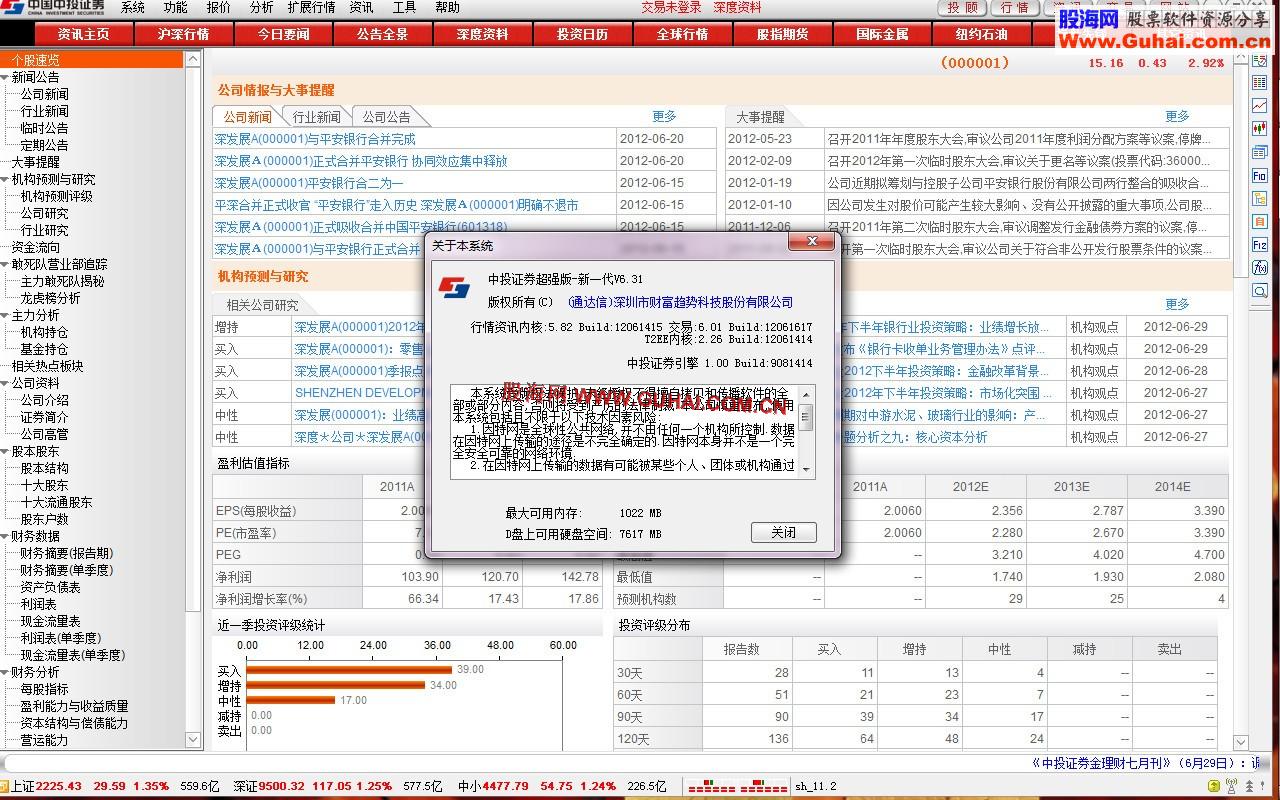Open the 纽约石油 navigation tab
Image resolution: width=1280 pixels, height=800 pixels.
coord(983,34)
